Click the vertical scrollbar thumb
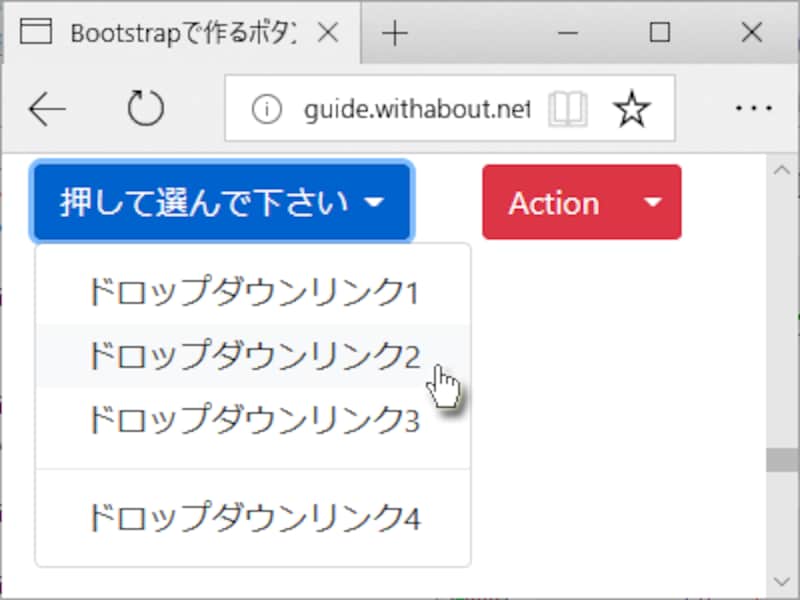 tap(782, 460)
